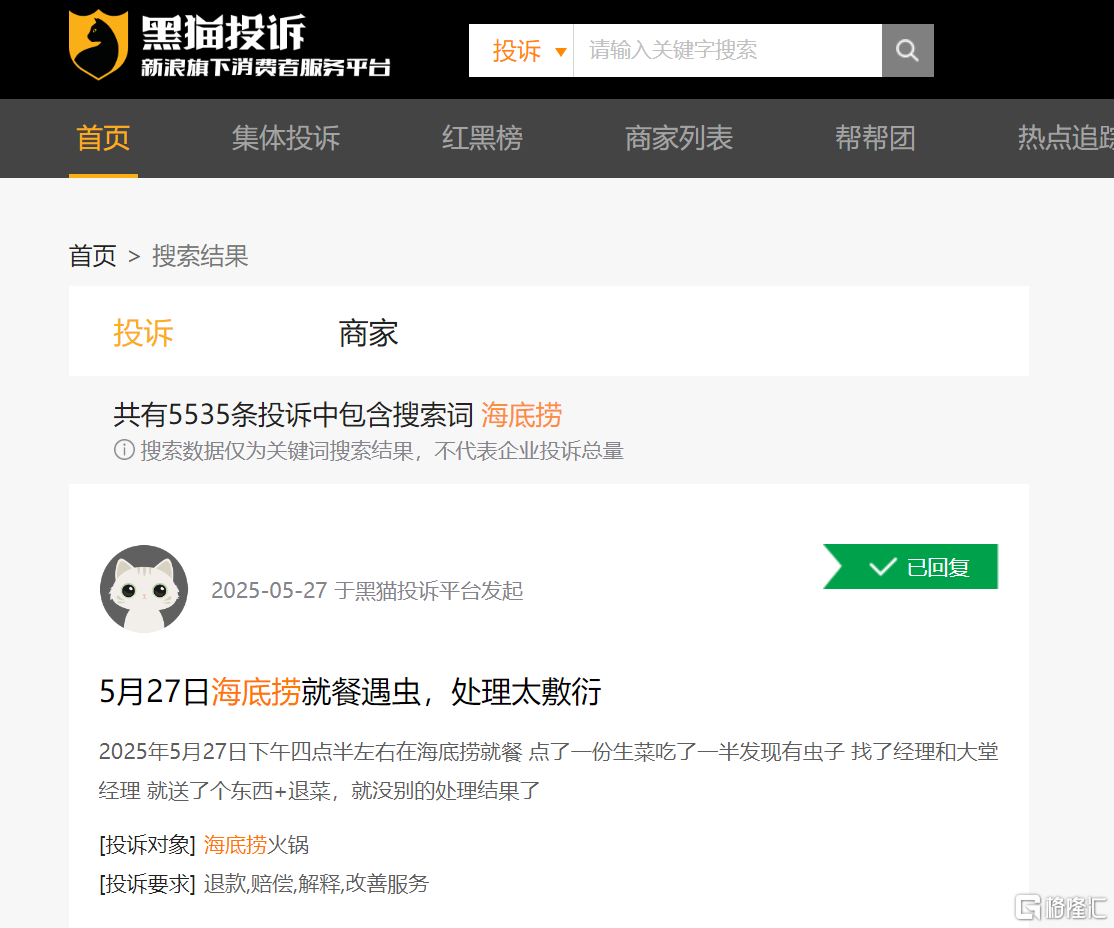Click the date 2025-05-27 于黑猫投诉平台发起
Image resolution: width=1114 pixels, height=928 pixels.
[367, 590]
